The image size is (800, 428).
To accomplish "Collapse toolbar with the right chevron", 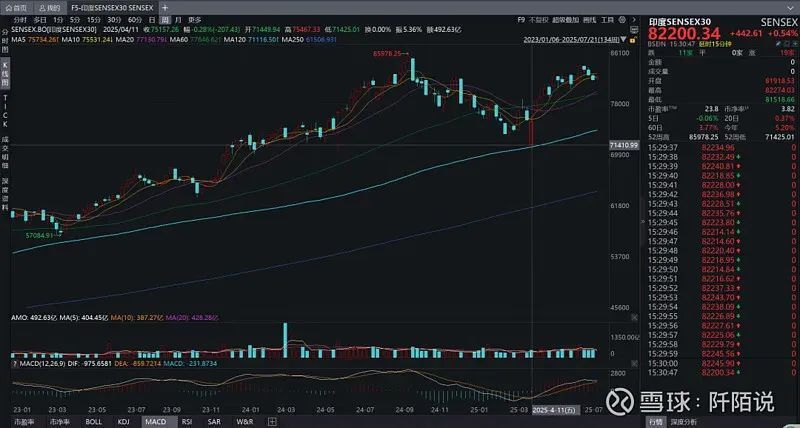I will [634, 20].
